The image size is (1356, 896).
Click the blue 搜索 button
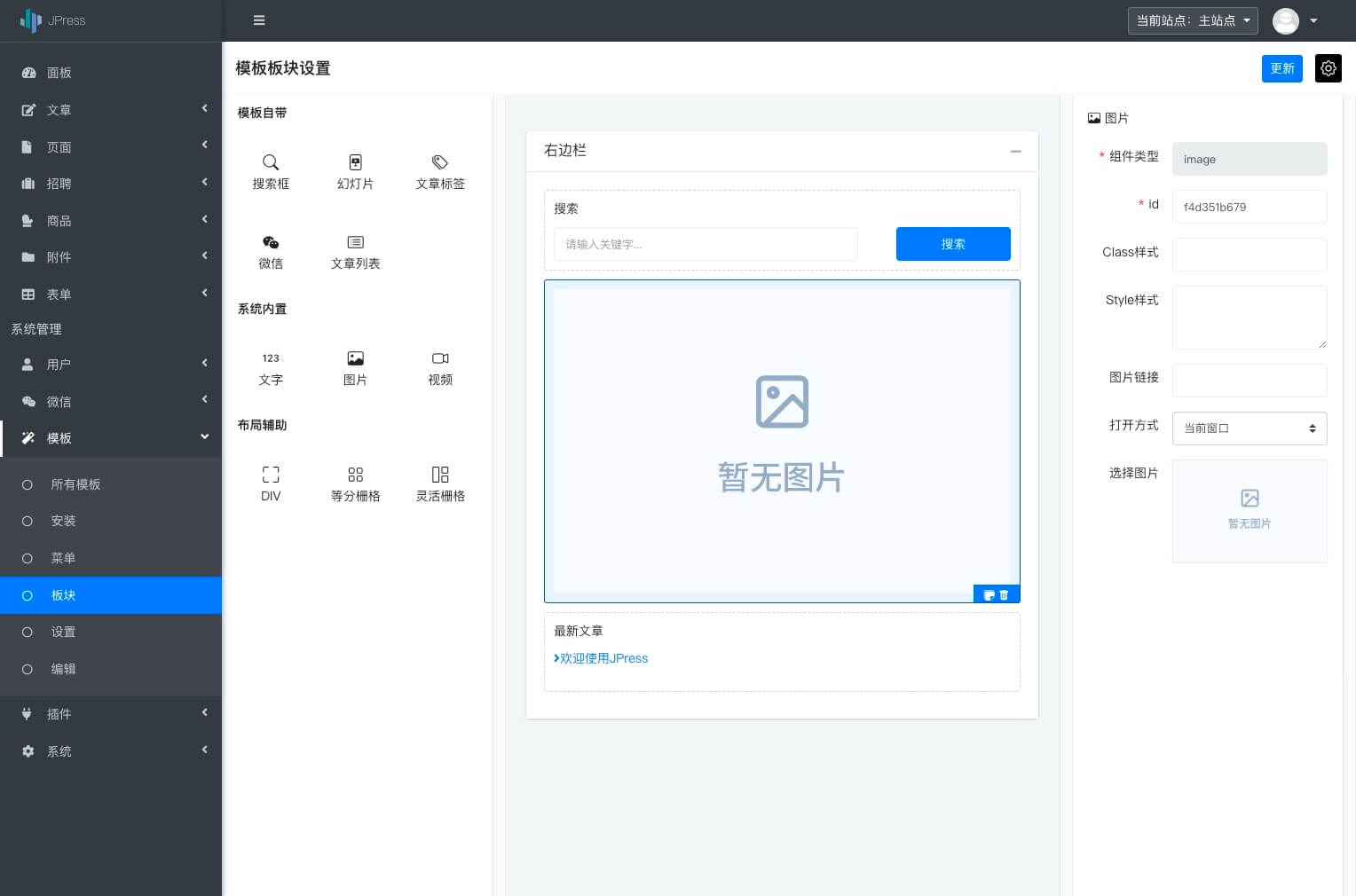[953, 244]
